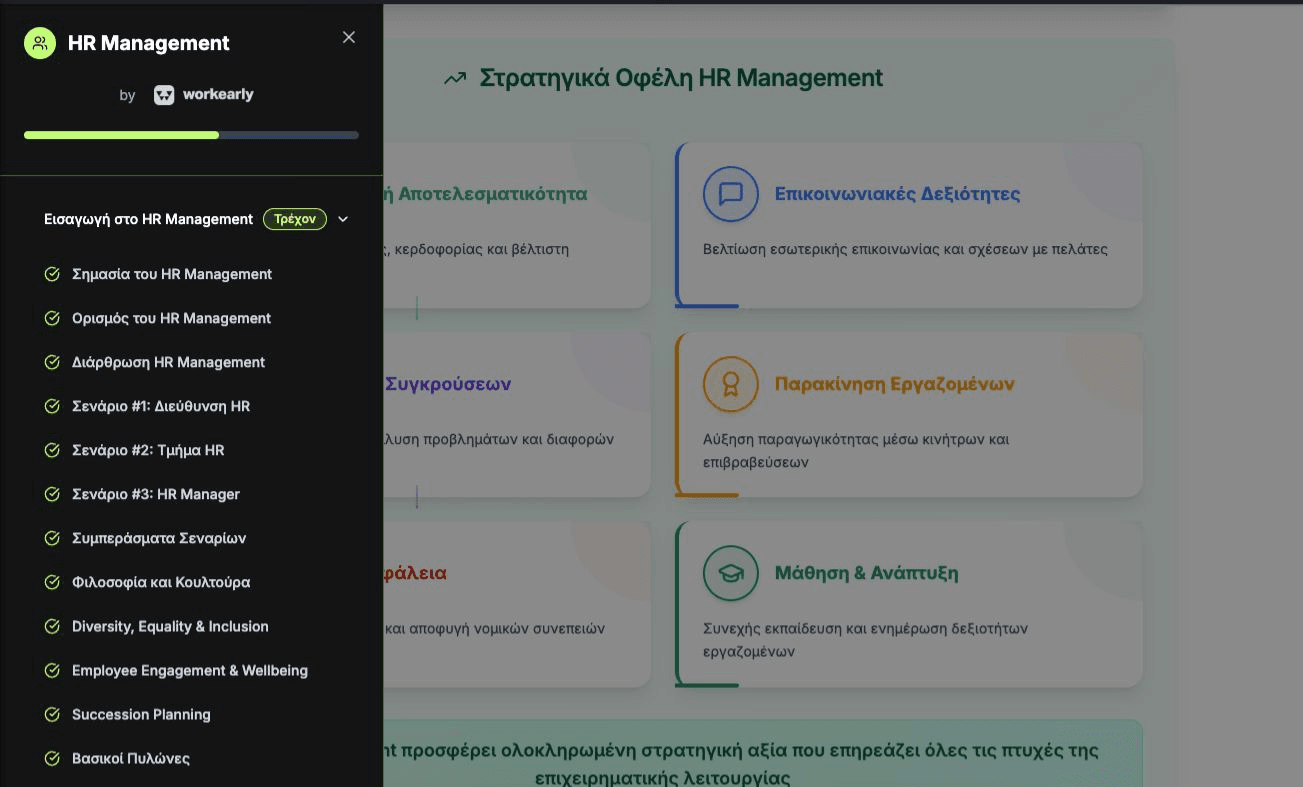
Task: Select the speech bubble icon on Επικοινωνιακές Δεξιότητες
Action: [x=730, y=194]
